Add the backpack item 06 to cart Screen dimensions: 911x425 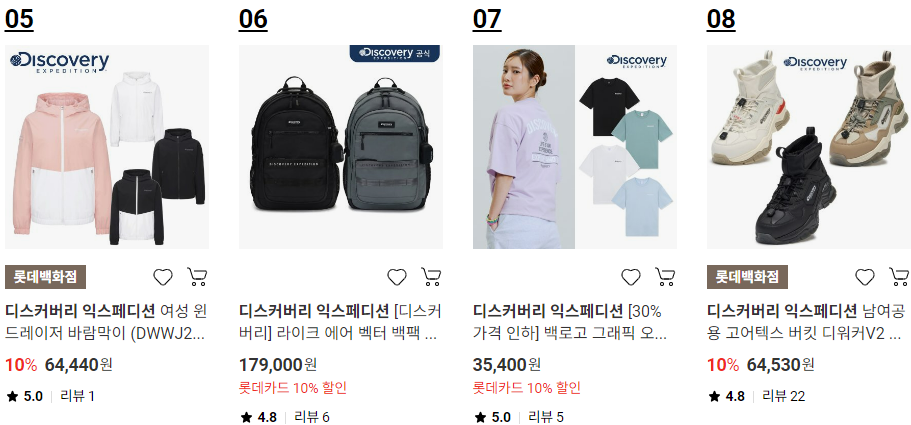432,278
